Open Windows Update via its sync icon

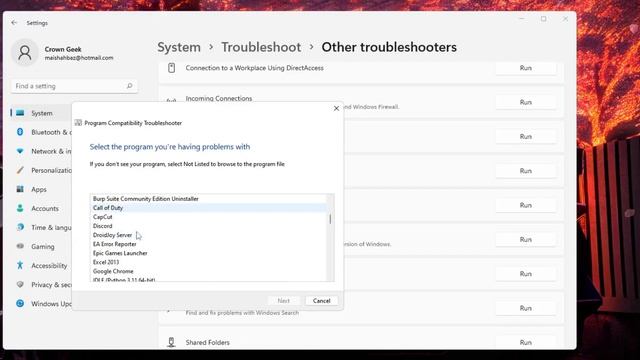point(20,303)
